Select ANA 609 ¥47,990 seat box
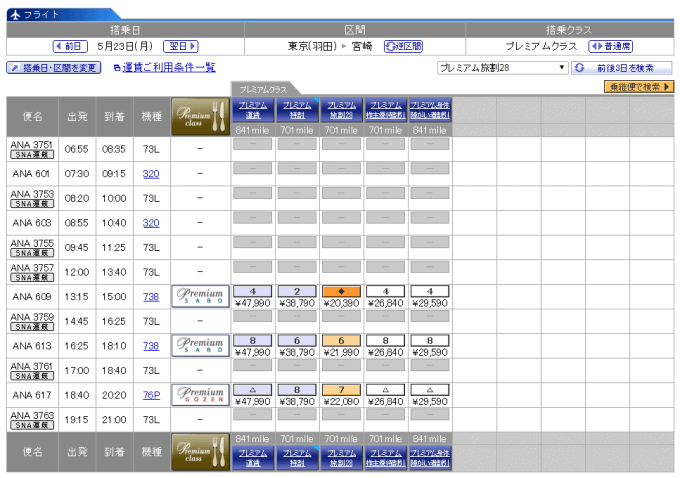 tap(253, 291)
